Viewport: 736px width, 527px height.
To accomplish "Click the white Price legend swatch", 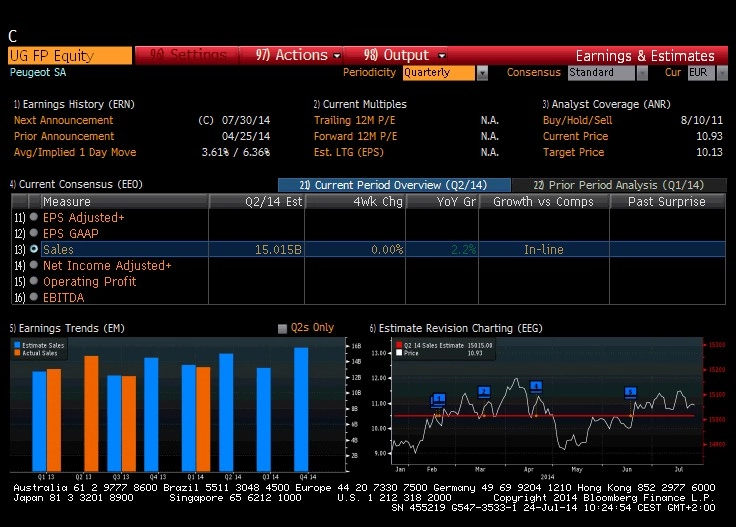I will (399, 353).
